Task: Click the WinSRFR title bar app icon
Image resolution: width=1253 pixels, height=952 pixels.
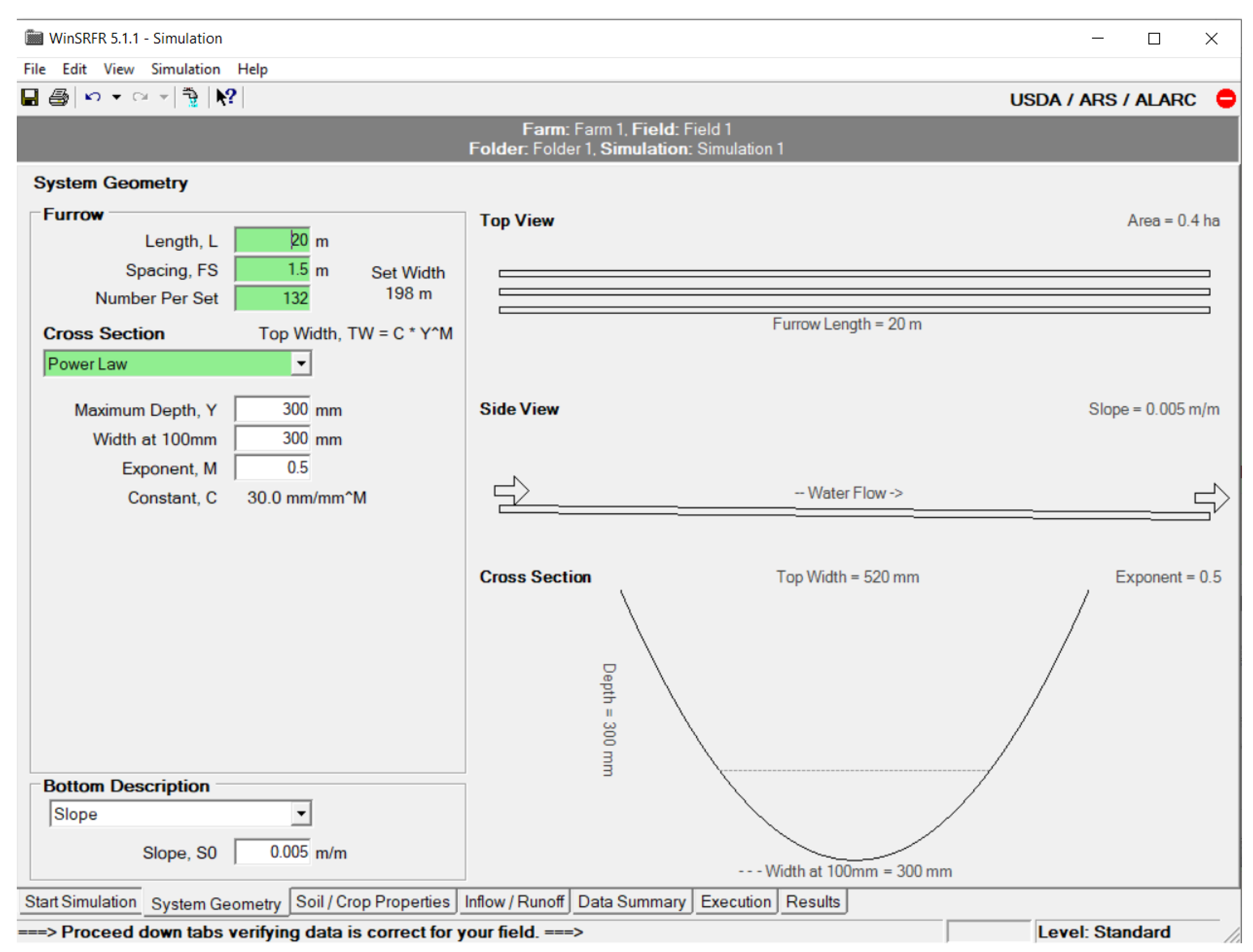Action: click(x=34, y=38)
